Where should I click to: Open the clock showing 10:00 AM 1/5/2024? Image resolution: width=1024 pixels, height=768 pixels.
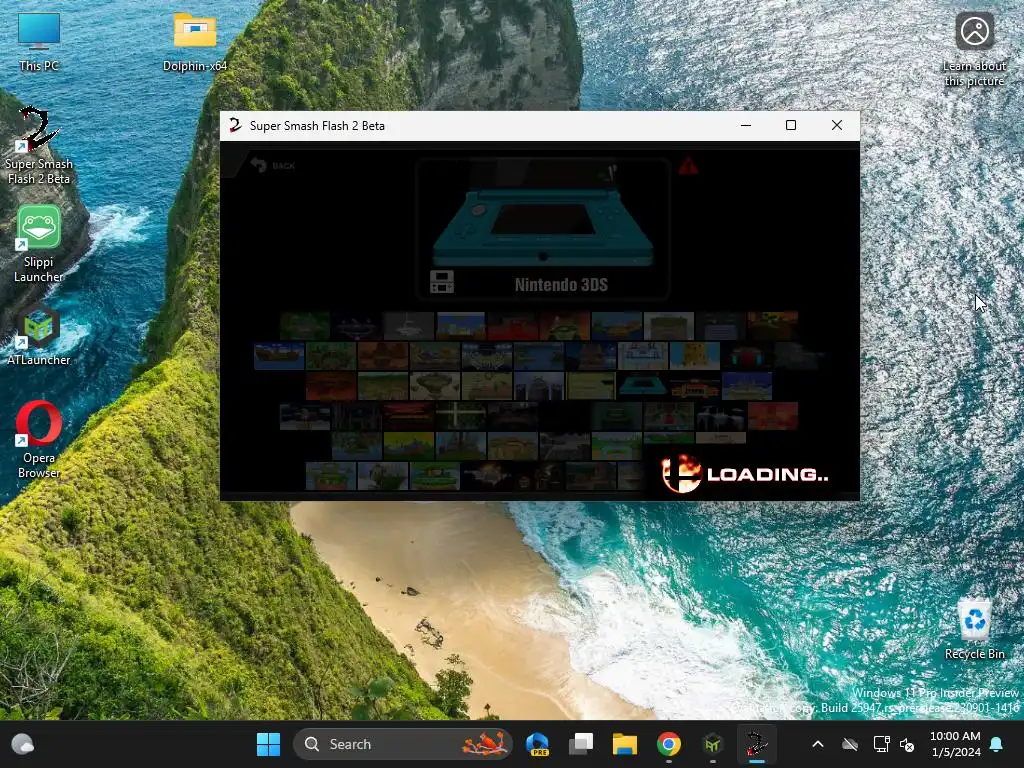955,744
